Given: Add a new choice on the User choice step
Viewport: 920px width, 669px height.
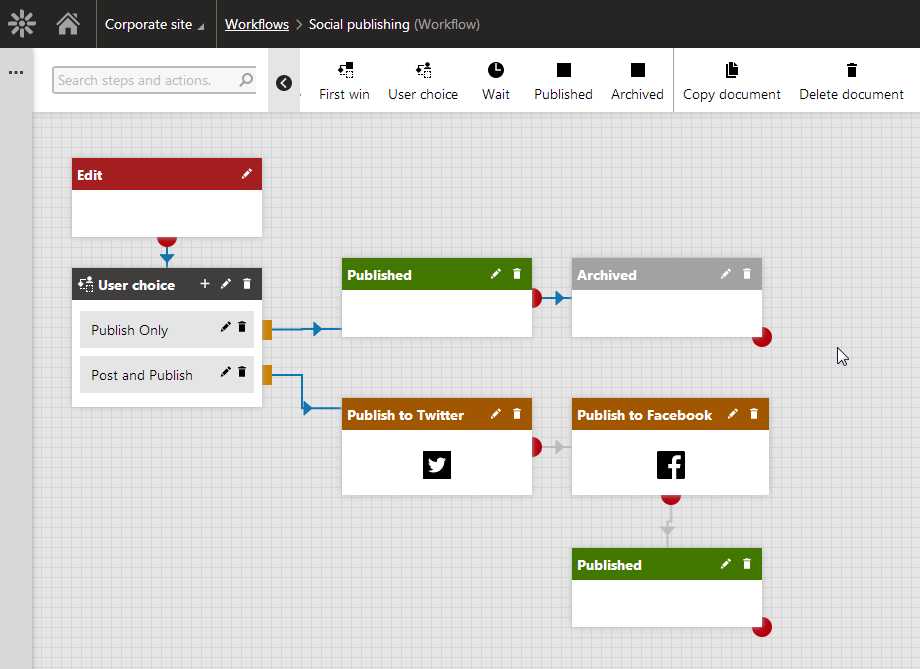Looking at the screenshot, I should coord(205,284).
